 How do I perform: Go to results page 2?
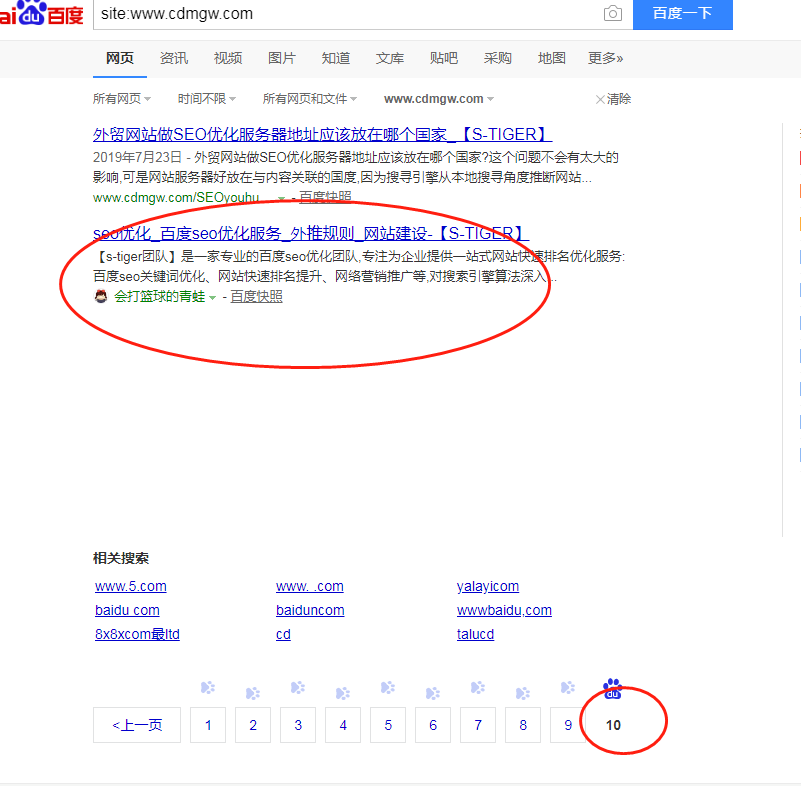[x=253, y=725]
